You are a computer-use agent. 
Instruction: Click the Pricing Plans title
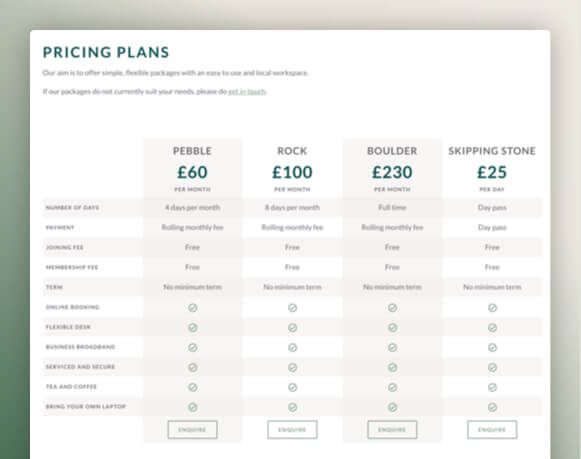tap(106, 52)
